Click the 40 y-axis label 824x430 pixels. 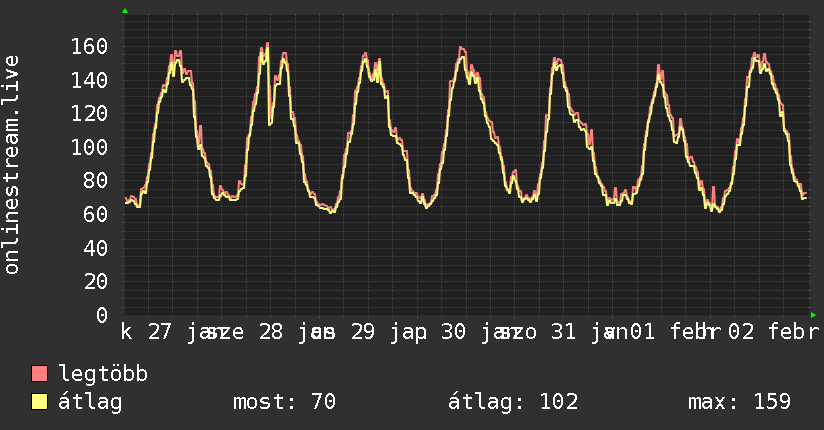click(96, 248)
